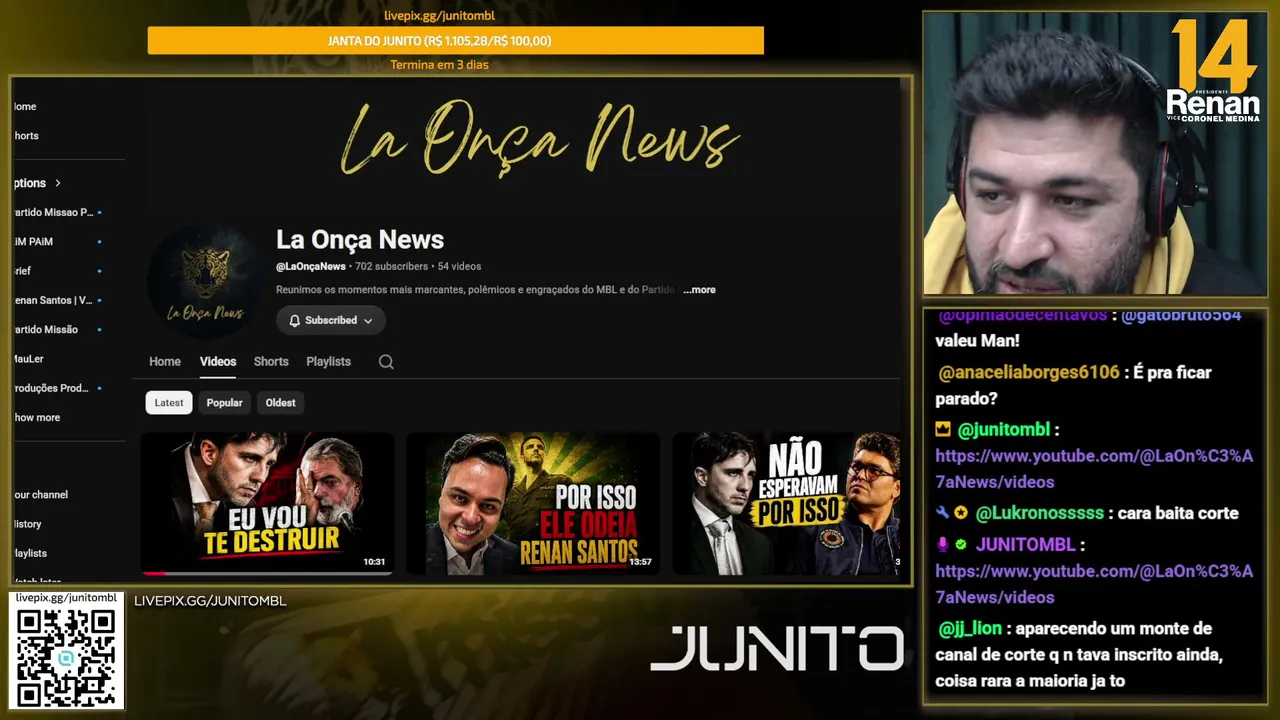Expand the Subscriptions section chevron in sidebar
1280x720 pixels.
point(58,183)
